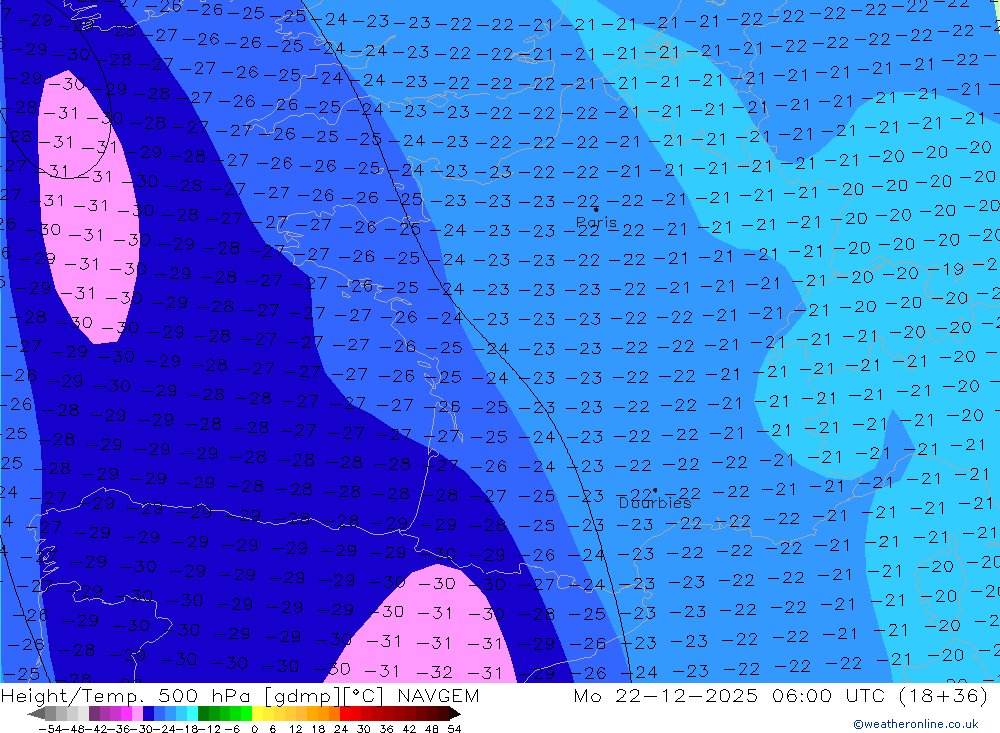
Task: Click the Dourbies location label
Action: [655, 503]
